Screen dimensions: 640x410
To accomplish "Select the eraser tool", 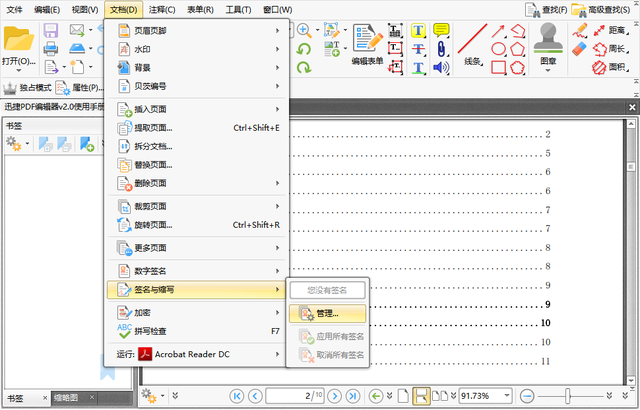I will tap(580, 49).
